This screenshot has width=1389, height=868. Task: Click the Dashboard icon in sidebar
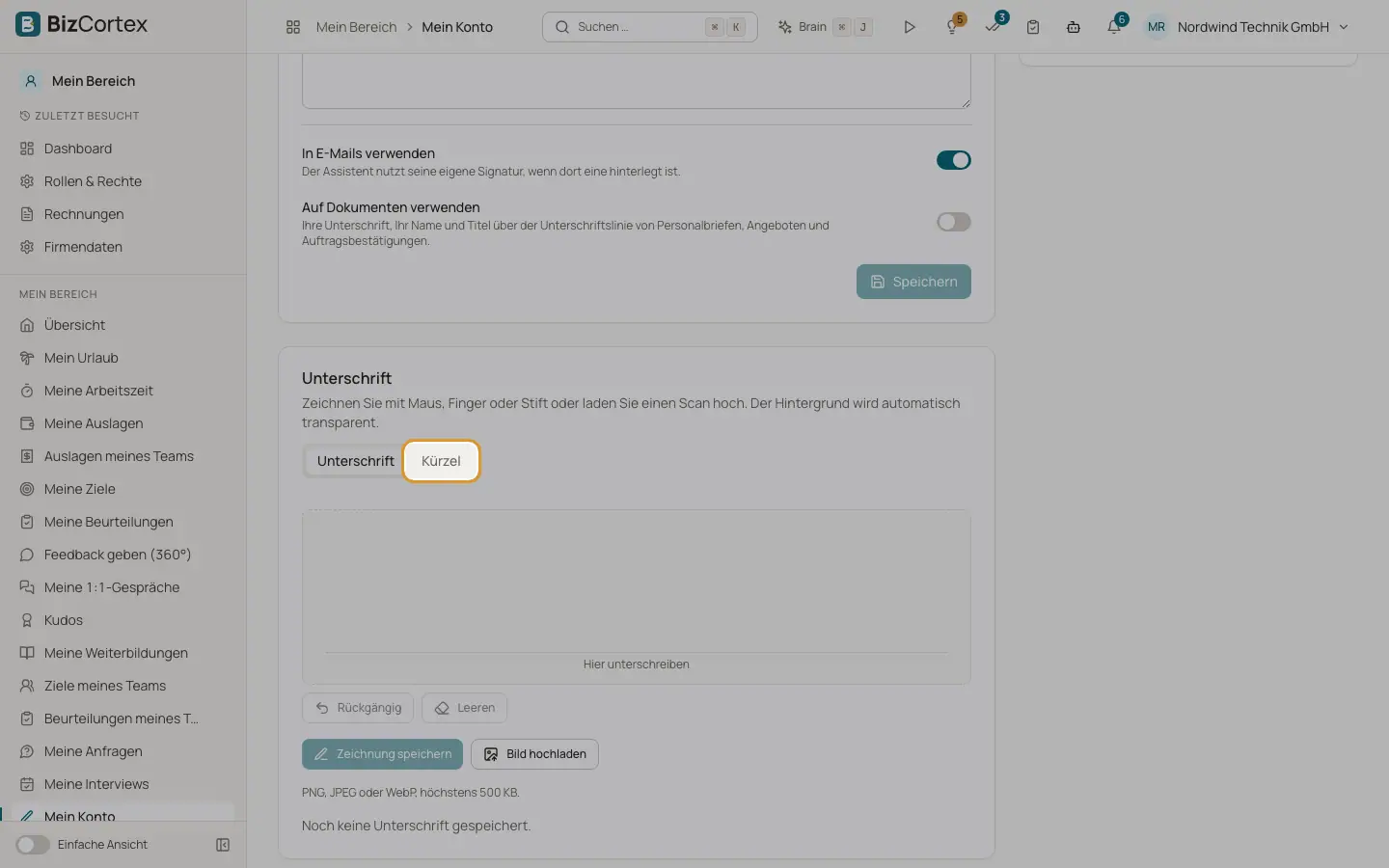[x=27, y=149]
